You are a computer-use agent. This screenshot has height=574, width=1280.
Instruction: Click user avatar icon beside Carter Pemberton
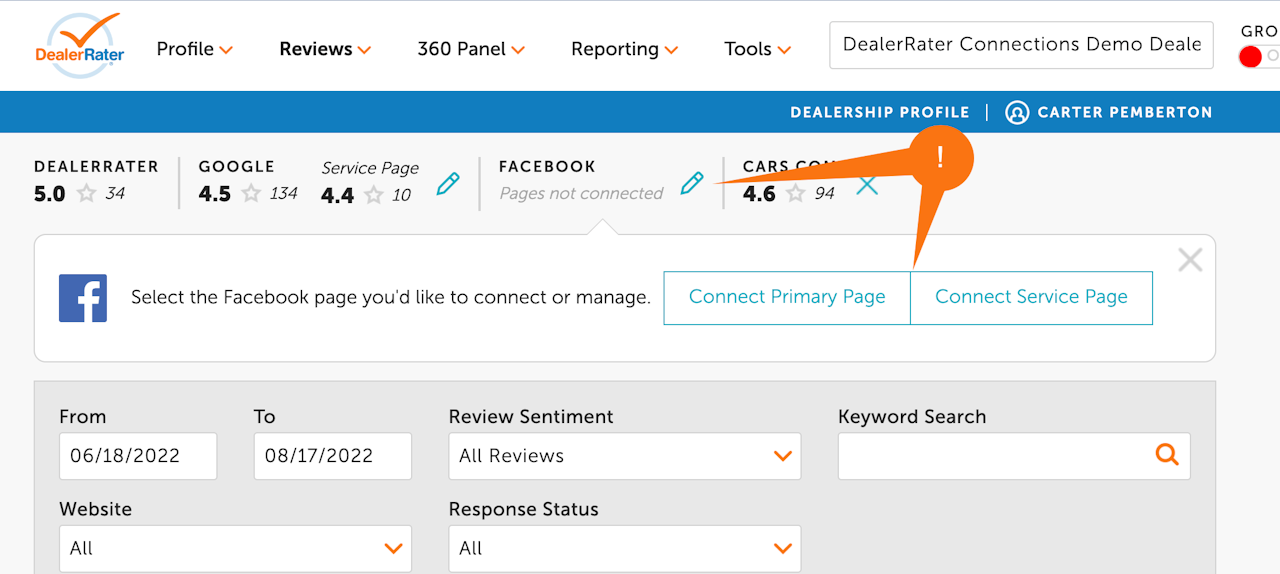click(1017, 113)
